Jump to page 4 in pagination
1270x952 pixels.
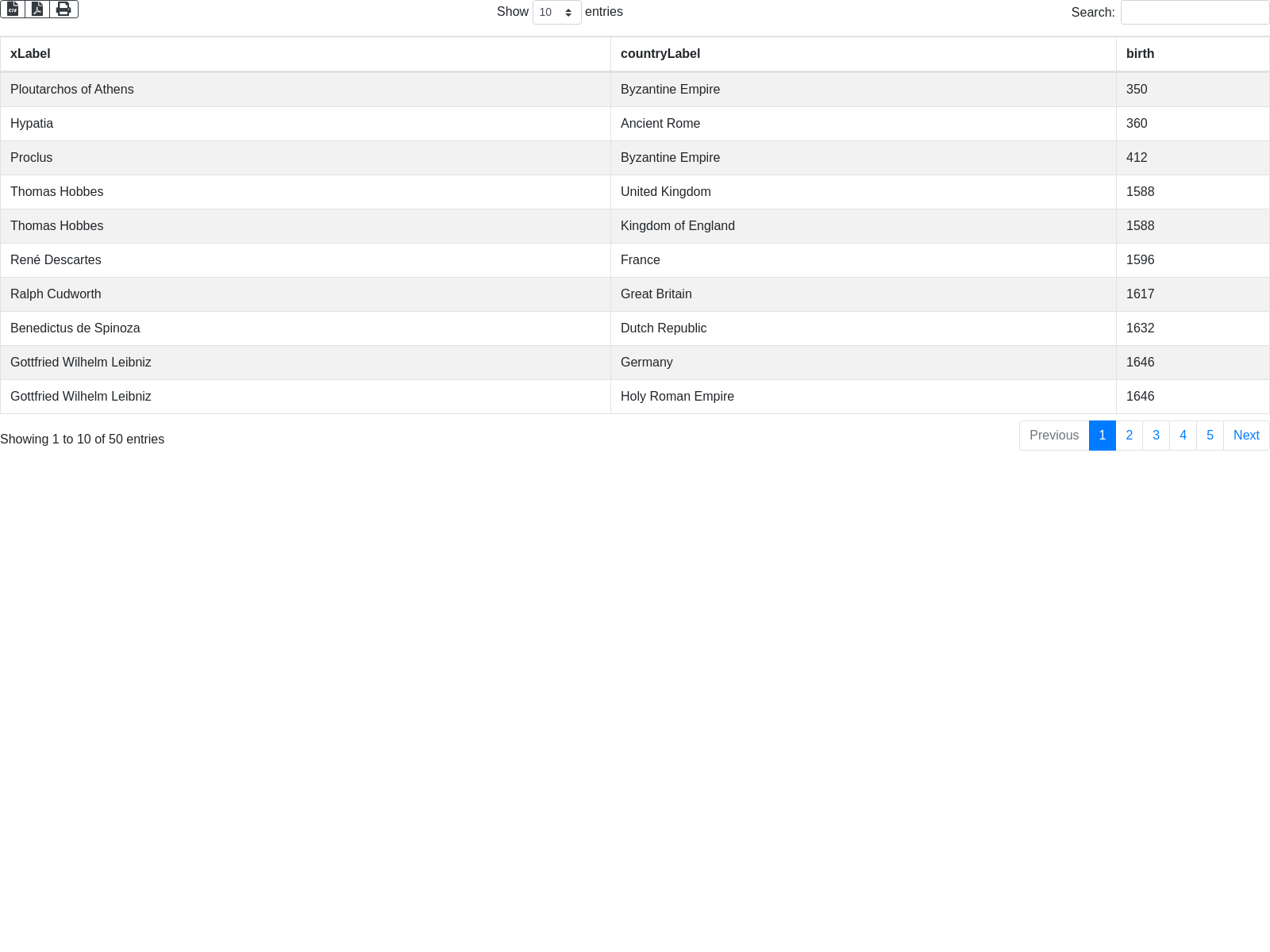click(1183, 436)
